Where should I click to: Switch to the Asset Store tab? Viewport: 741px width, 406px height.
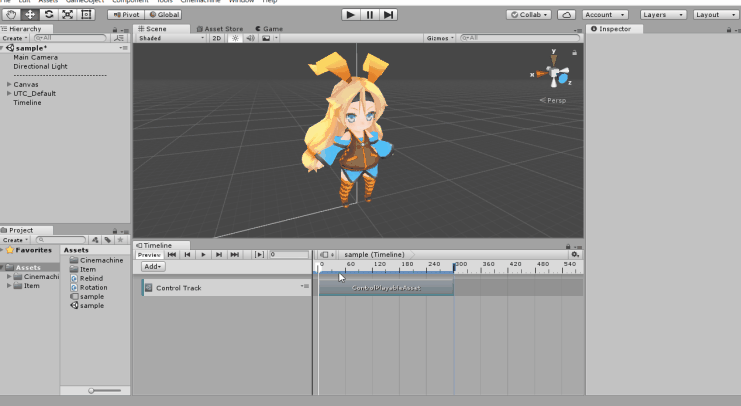(220, 29)
